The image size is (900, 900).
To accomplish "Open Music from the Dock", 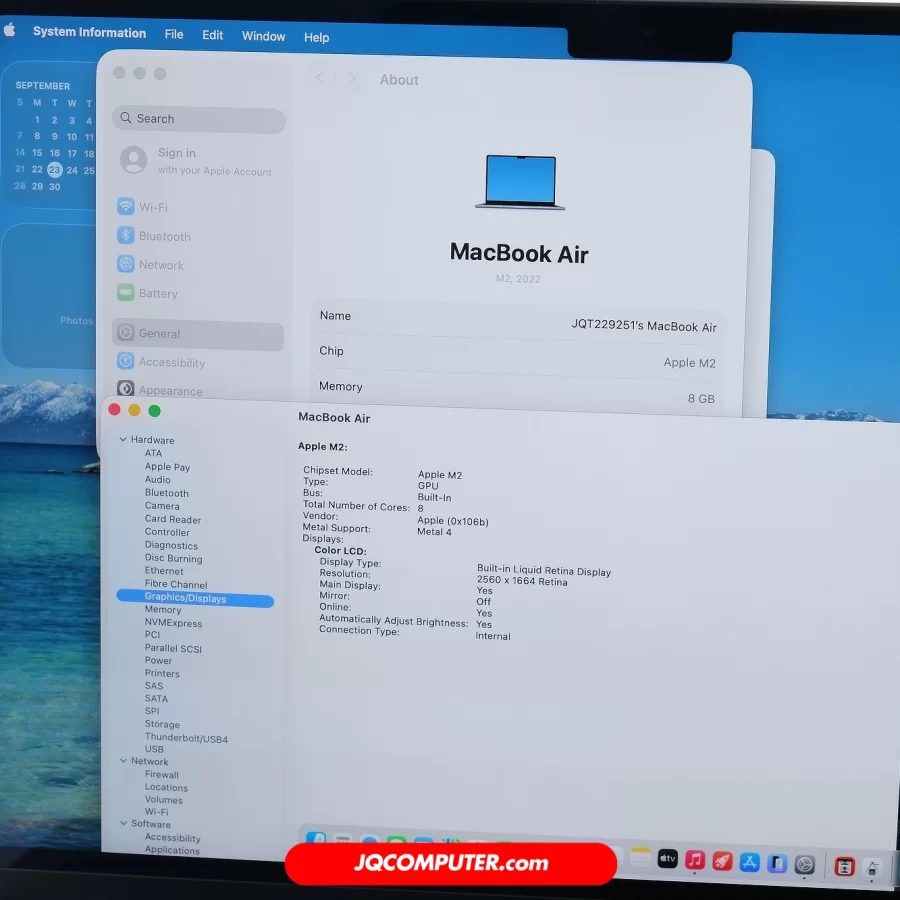I will tap(695, 860).
